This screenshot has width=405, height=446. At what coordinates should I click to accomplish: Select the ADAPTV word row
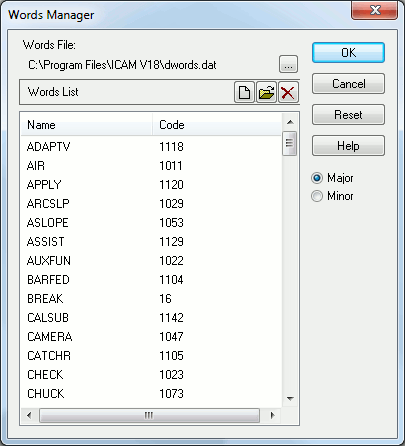tap(151, 147)
